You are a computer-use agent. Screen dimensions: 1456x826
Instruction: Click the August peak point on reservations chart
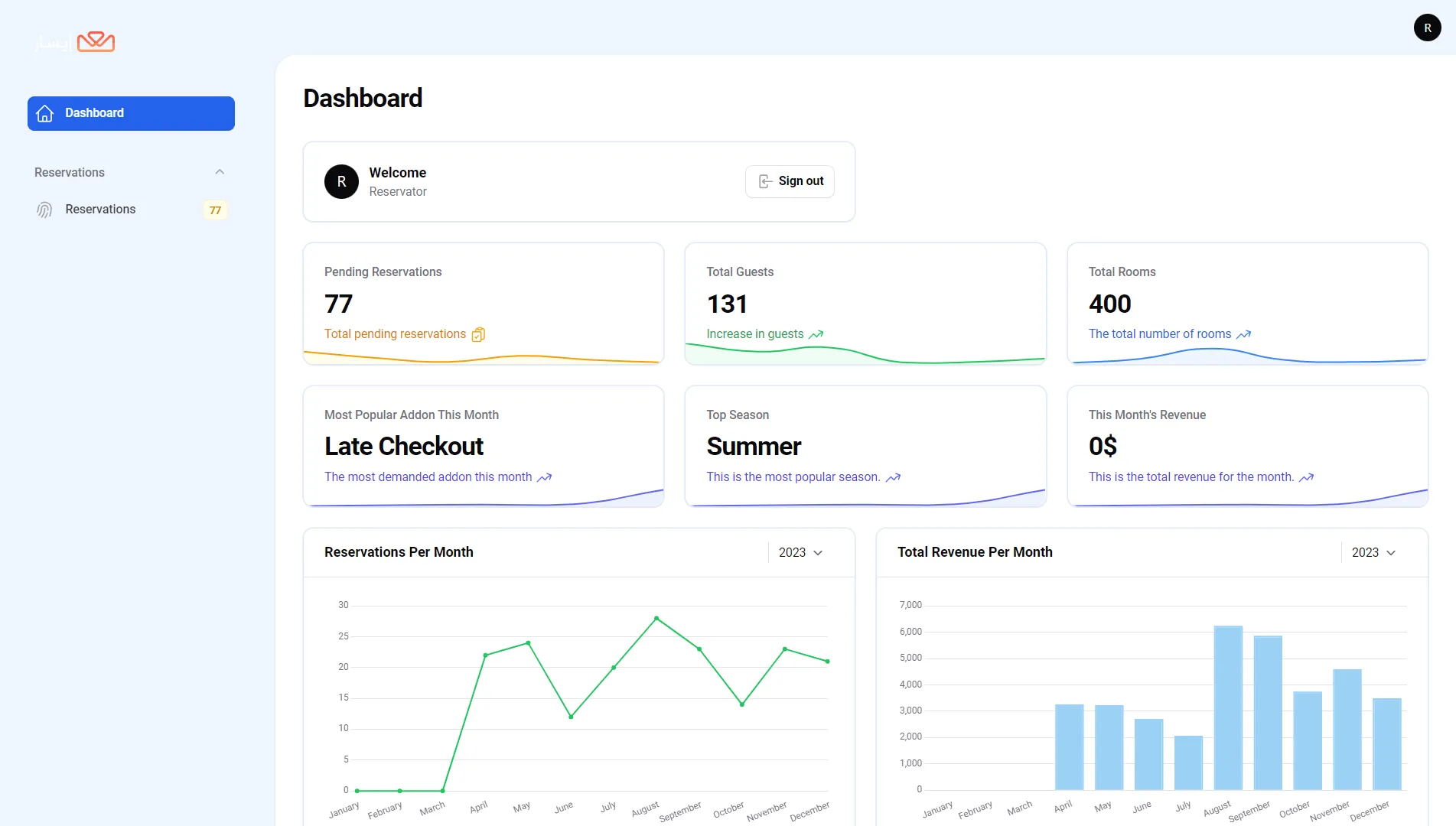coord(656,618)
